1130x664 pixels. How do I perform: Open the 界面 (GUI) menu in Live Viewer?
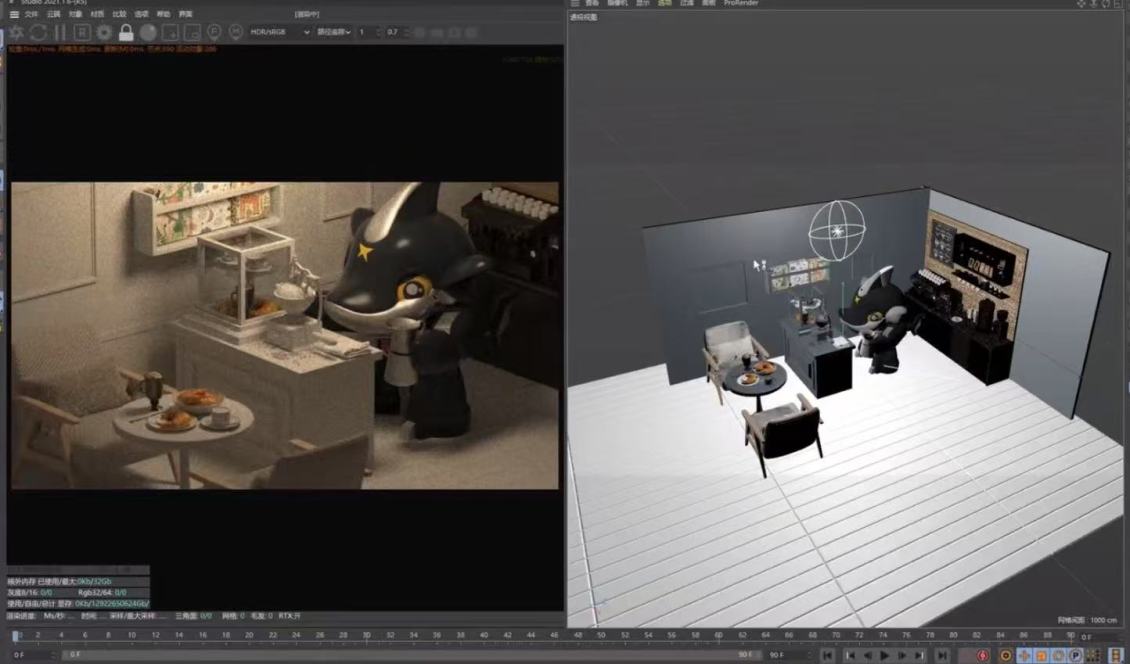(x=186, y=14)
